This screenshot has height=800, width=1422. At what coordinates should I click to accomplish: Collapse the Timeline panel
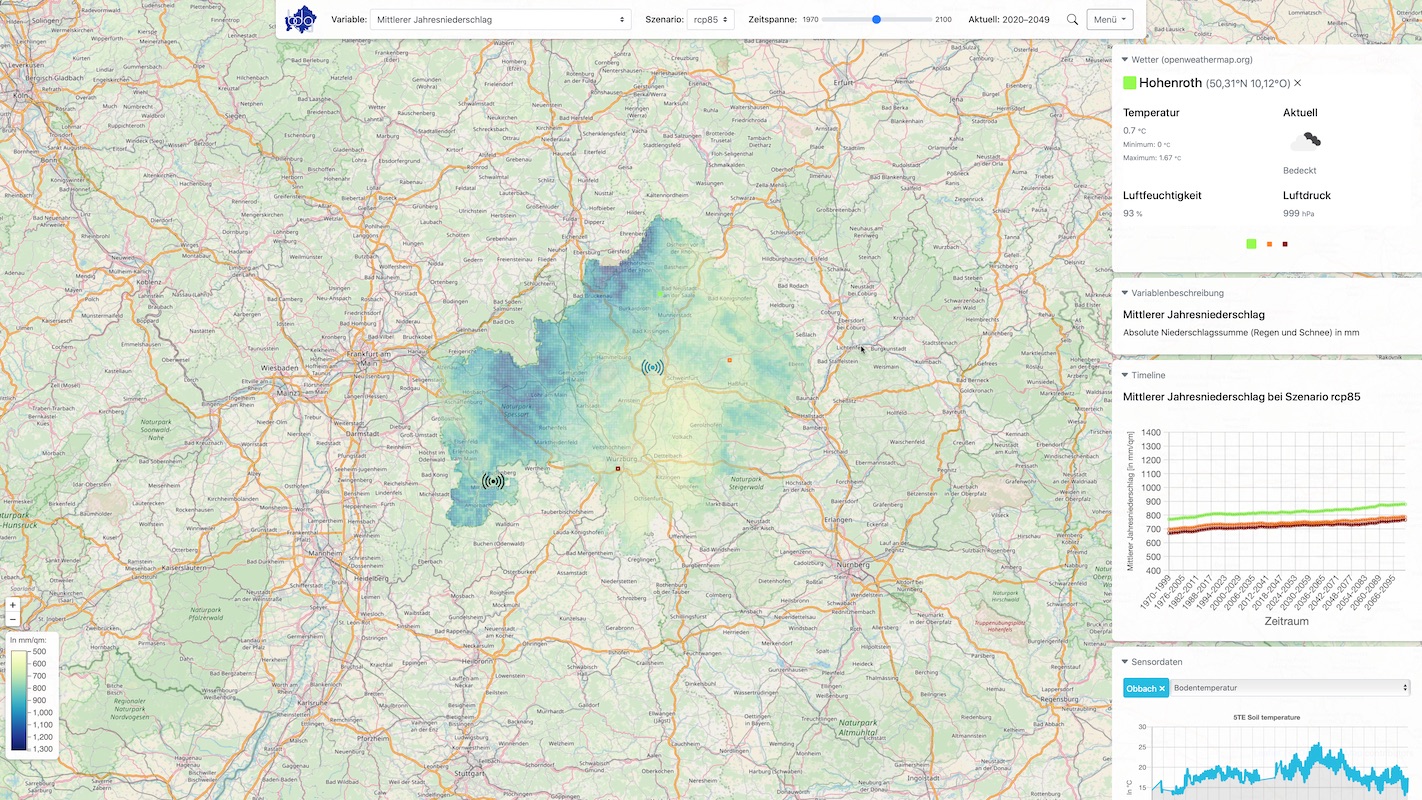pyautogui.click(x=1125, y=375)
